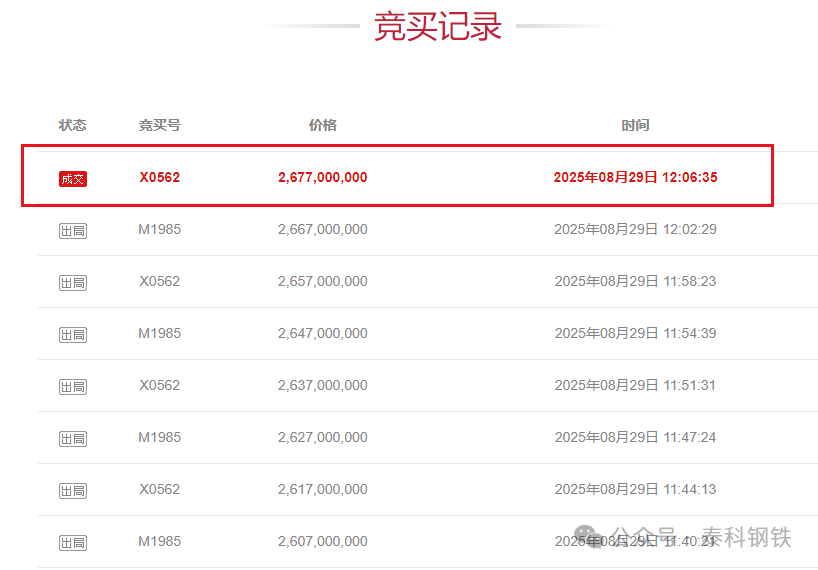Image resolution: width=818 pixels, height=570 pixels.
Task: Click bidder M1985 in the 12:02:29 row
Action: 159,229
